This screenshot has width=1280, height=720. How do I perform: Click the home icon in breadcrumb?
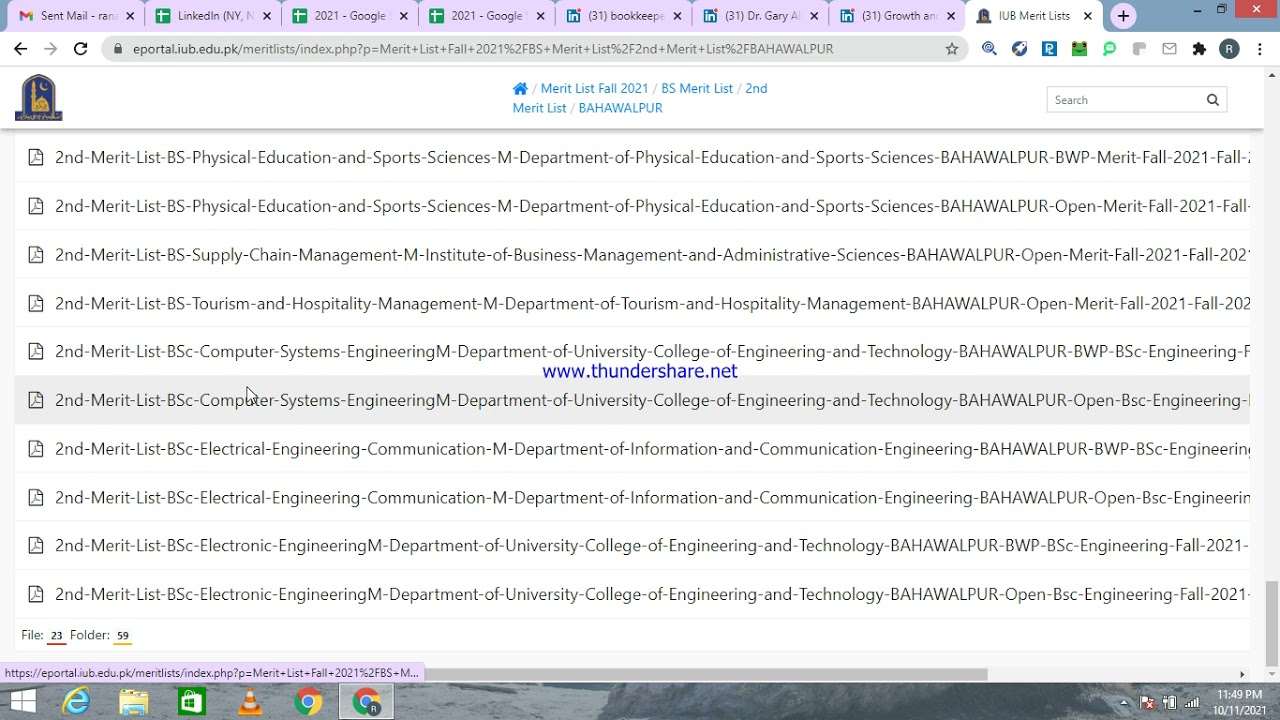[520, 88]
